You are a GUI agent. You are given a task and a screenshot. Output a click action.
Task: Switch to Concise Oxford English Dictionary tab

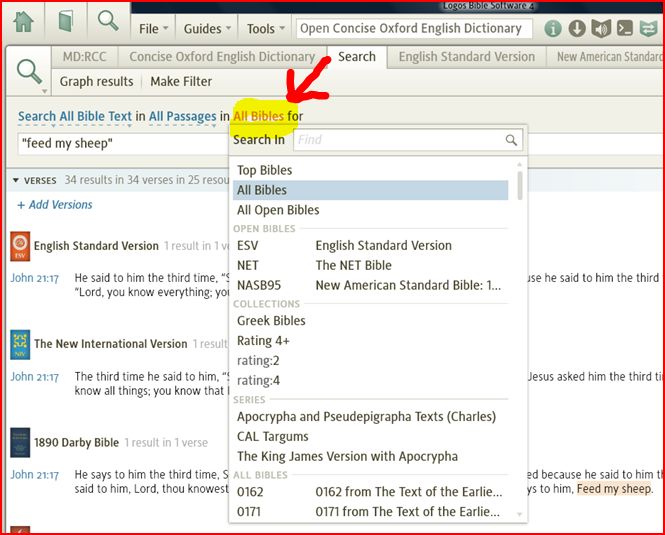[222, 57]
